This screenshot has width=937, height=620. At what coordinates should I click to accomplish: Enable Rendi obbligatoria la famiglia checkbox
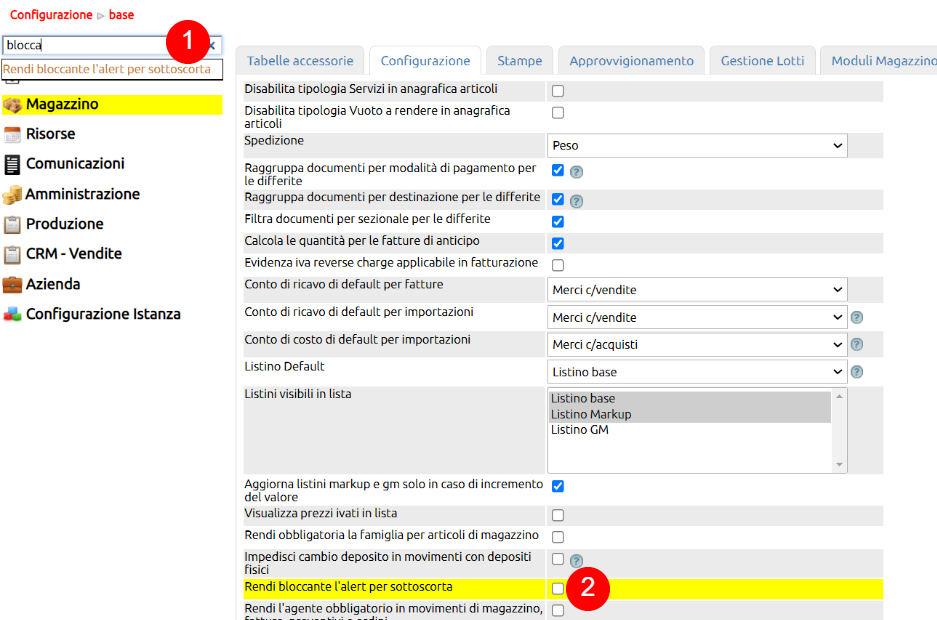(x=558, y=536)
